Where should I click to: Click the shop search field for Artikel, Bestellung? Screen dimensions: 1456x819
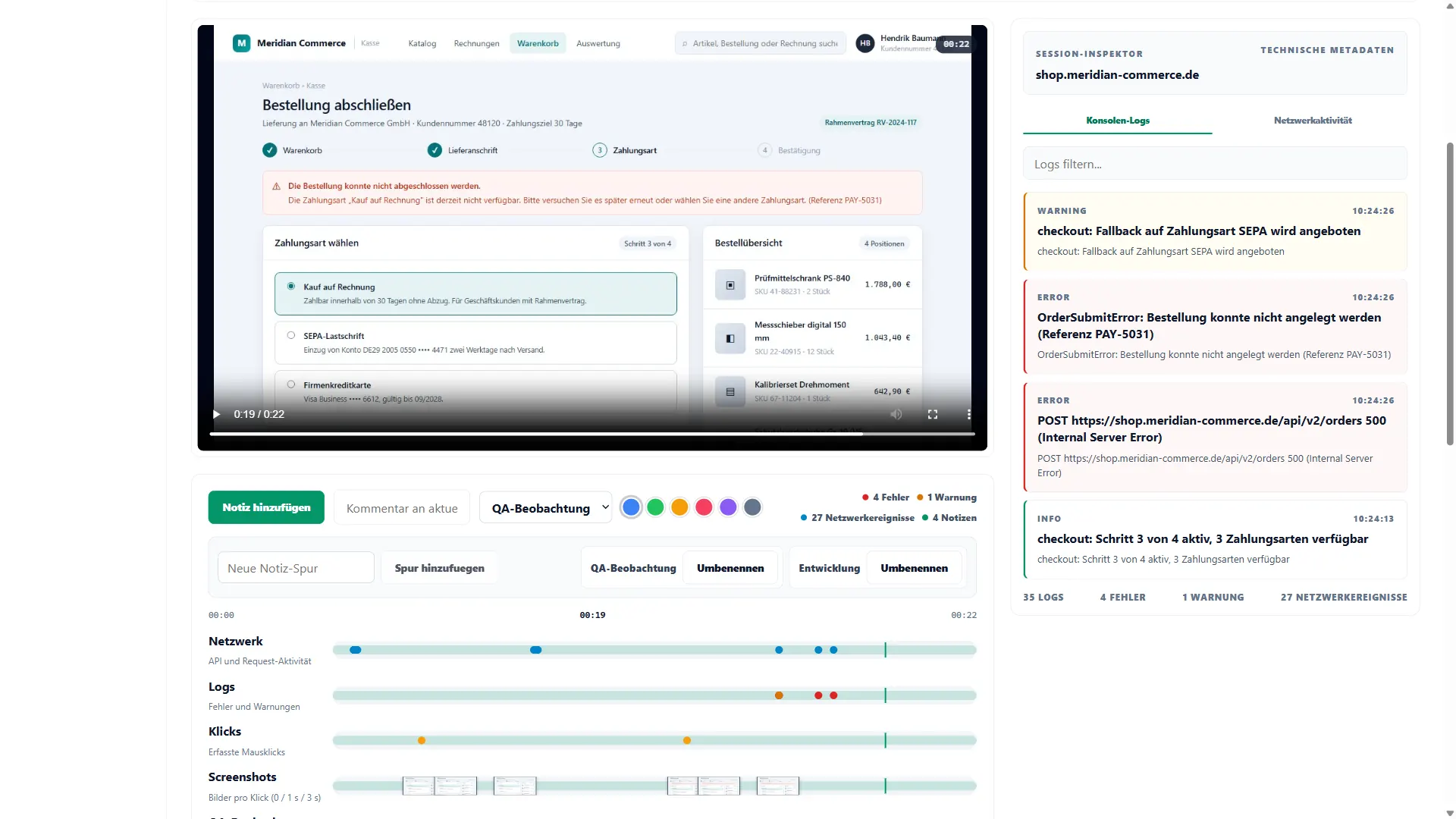click(761, 43)
